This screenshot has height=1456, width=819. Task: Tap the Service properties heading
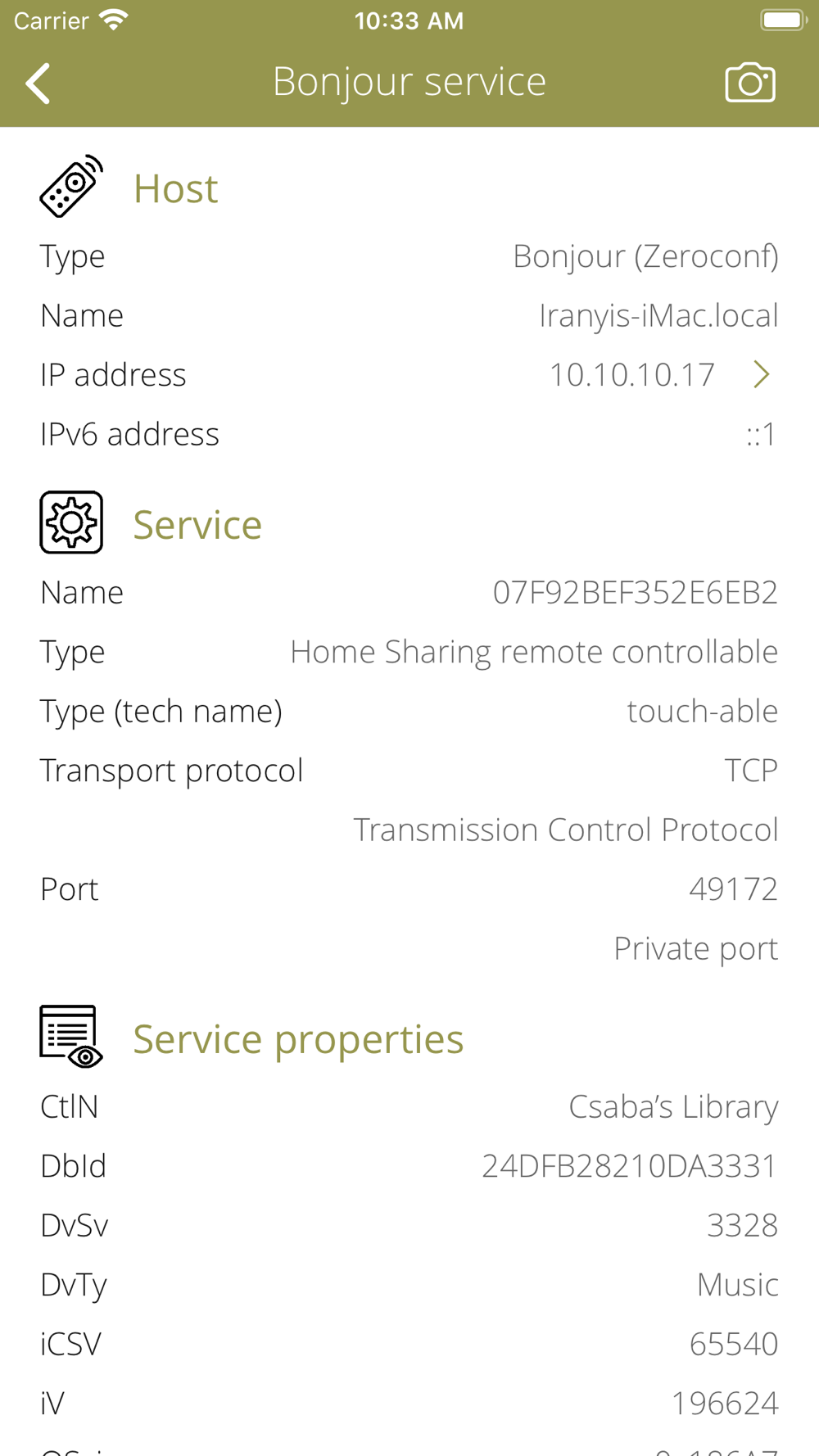tap(298, 1038)
